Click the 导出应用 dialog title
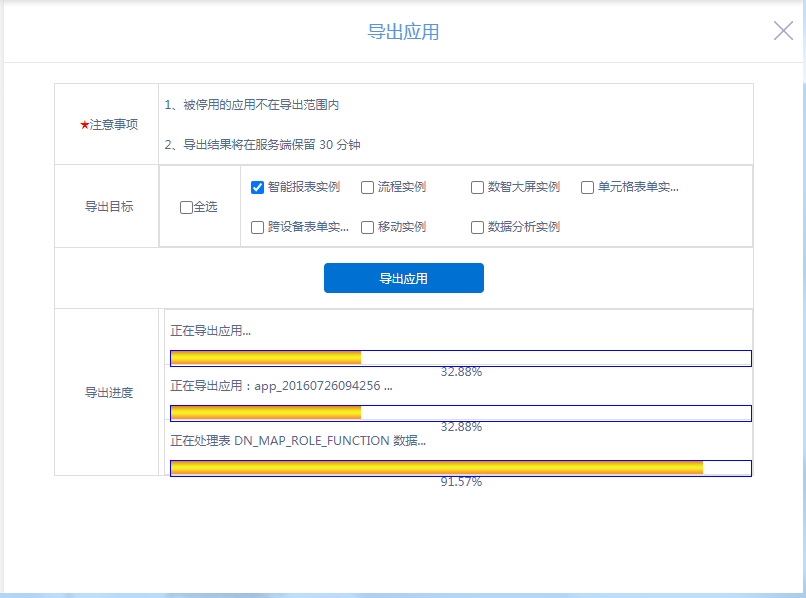The height and width of the screenshot is (598, 806). 403,32
